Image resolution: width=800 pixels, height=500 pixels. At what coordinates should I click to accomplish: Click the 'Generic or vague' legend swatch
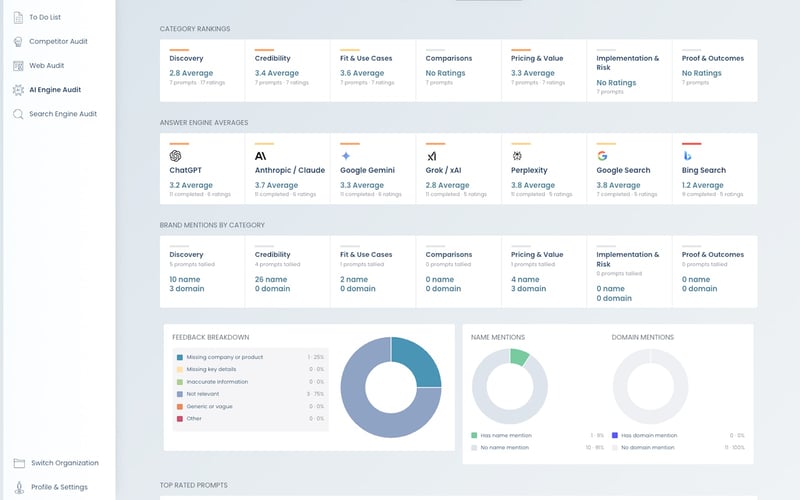point(180,407)
